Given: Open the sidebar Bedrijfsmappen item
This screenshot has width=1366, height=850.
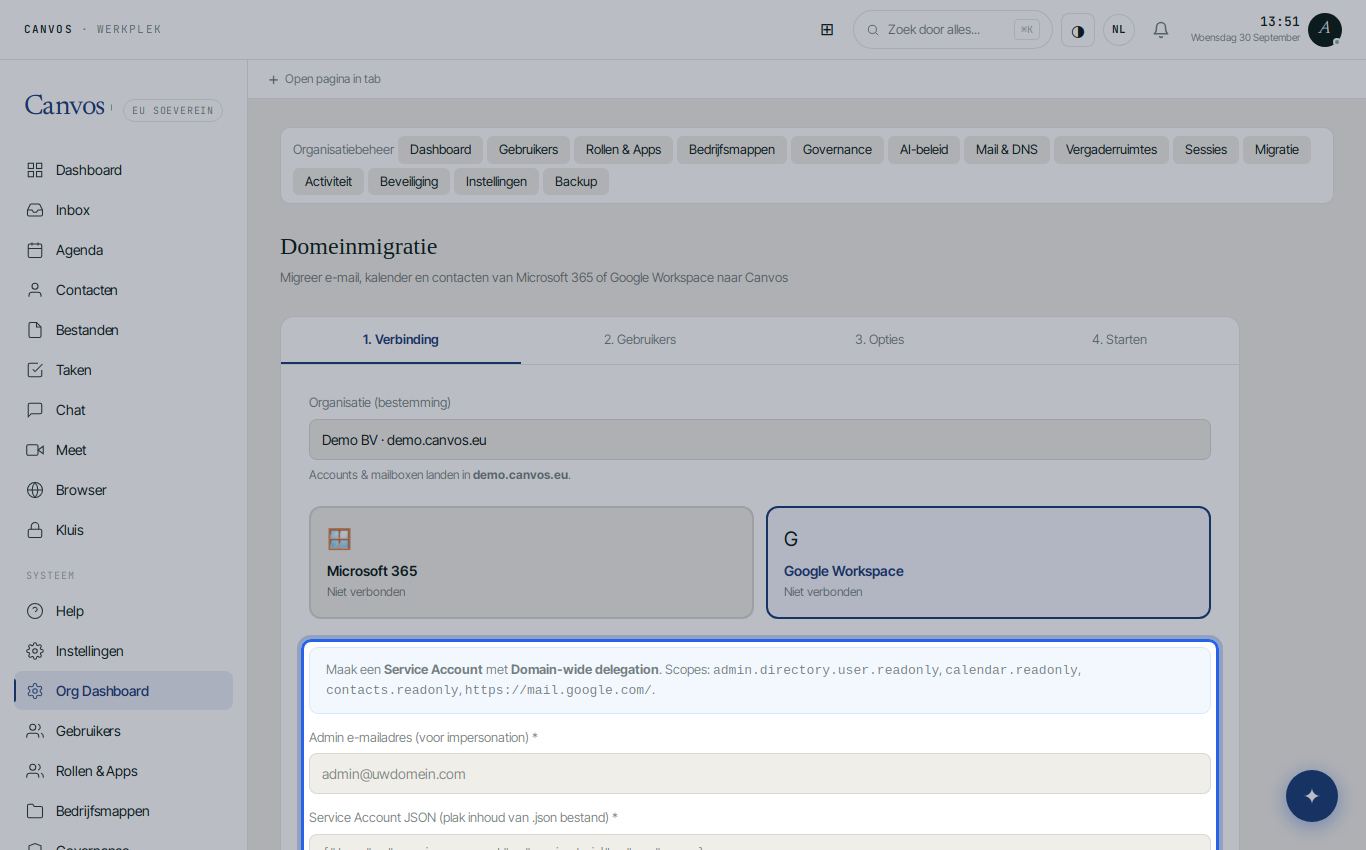Looking at the screenshot, I should [124, 811].
